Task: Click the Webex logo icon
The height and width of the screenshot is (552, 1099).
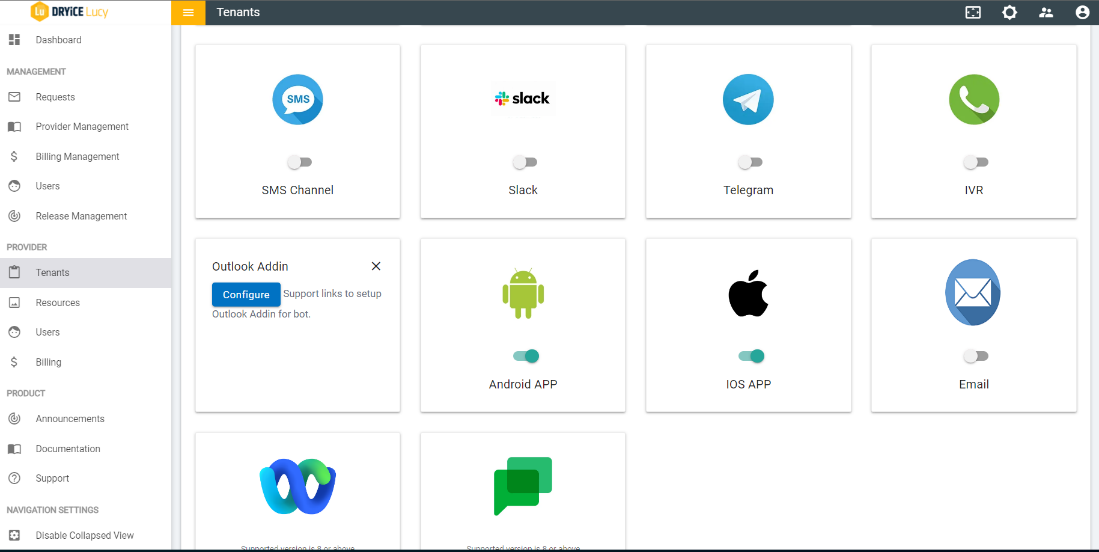Action: click(298, 485)
